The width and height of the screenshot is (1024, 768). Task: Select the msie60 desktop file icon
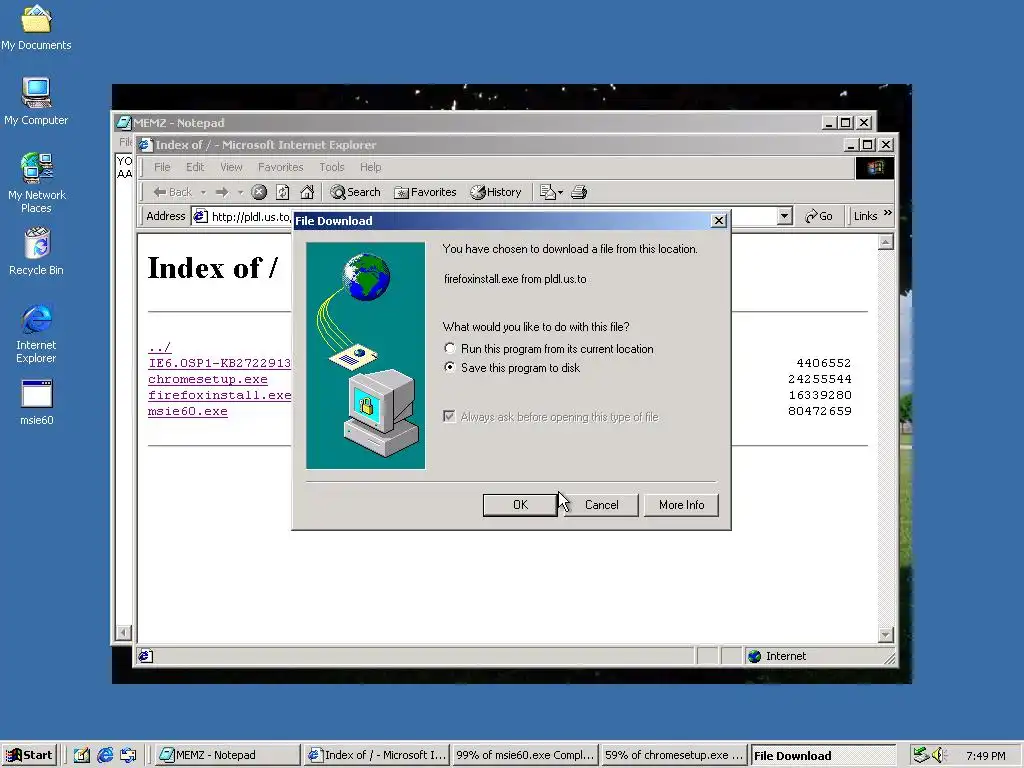click(x=37, y=403)
